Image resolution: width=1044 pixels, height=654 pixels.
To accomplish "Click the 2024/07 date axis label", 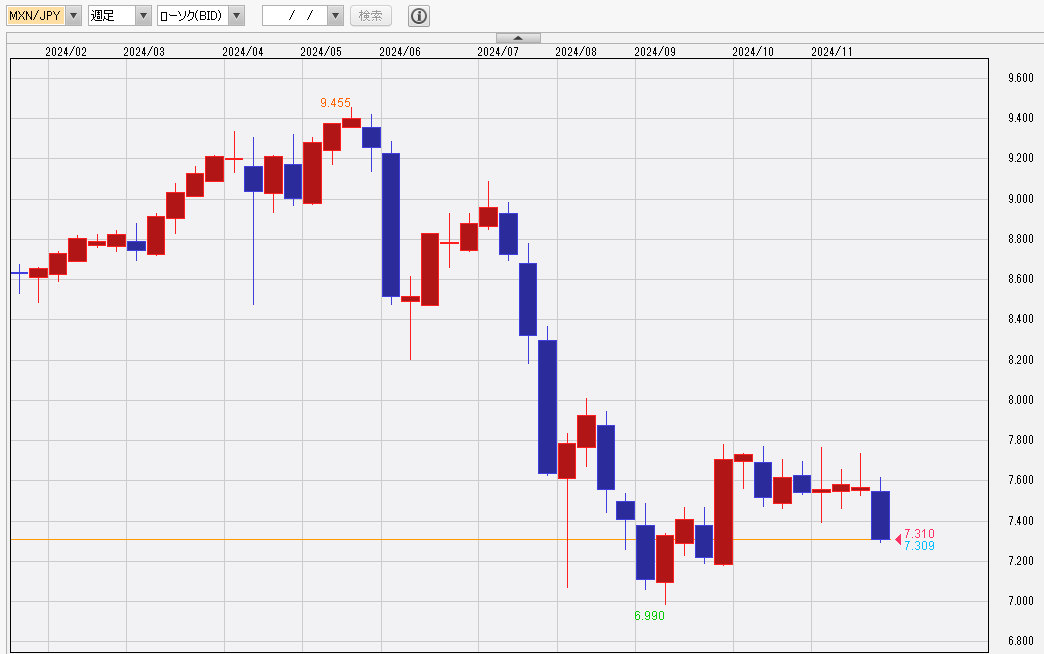I will (497, 51).
